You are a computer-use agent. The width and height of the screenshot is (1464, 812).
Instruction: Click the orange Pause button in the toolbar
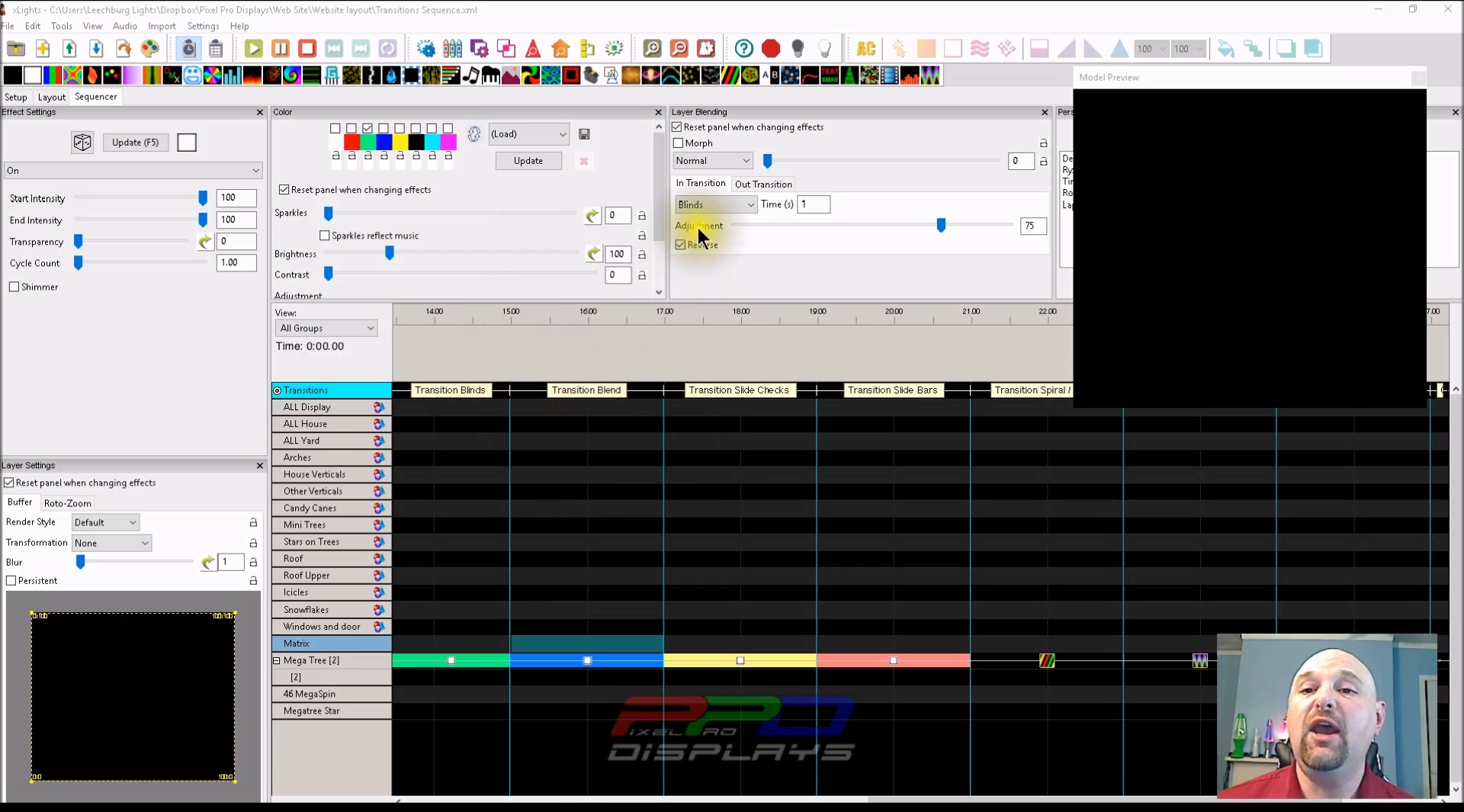(281, 49)
